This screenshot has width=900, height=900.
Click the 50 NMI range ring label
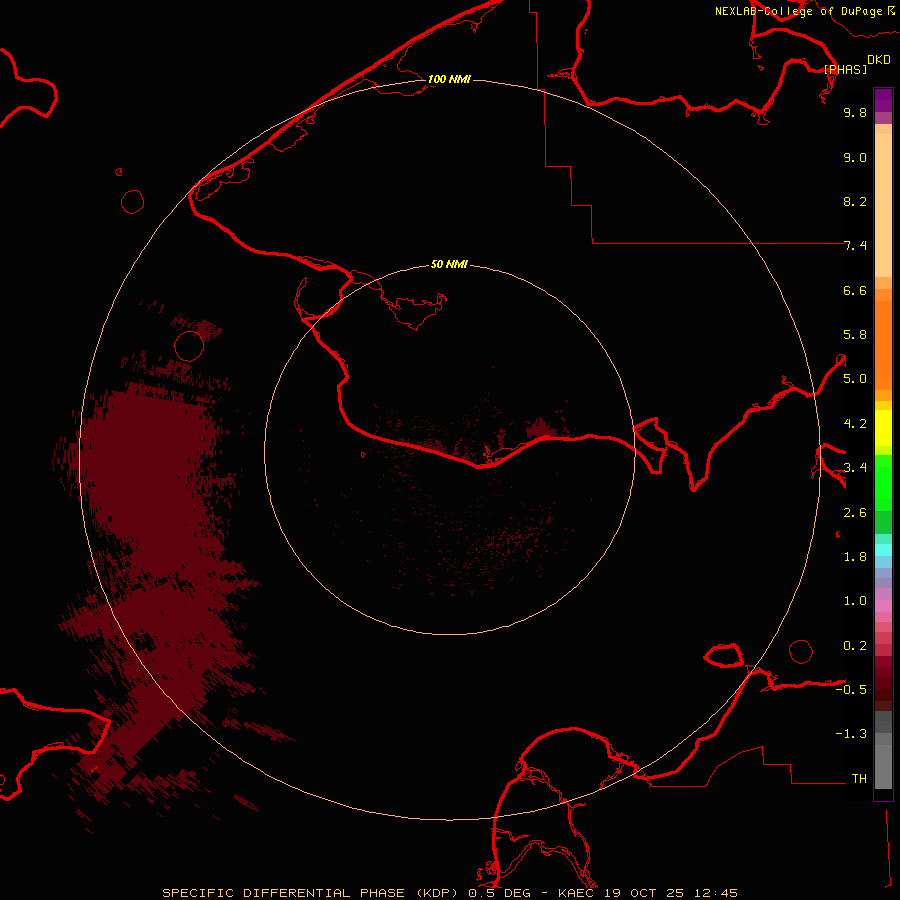click(x=449, y=264)
